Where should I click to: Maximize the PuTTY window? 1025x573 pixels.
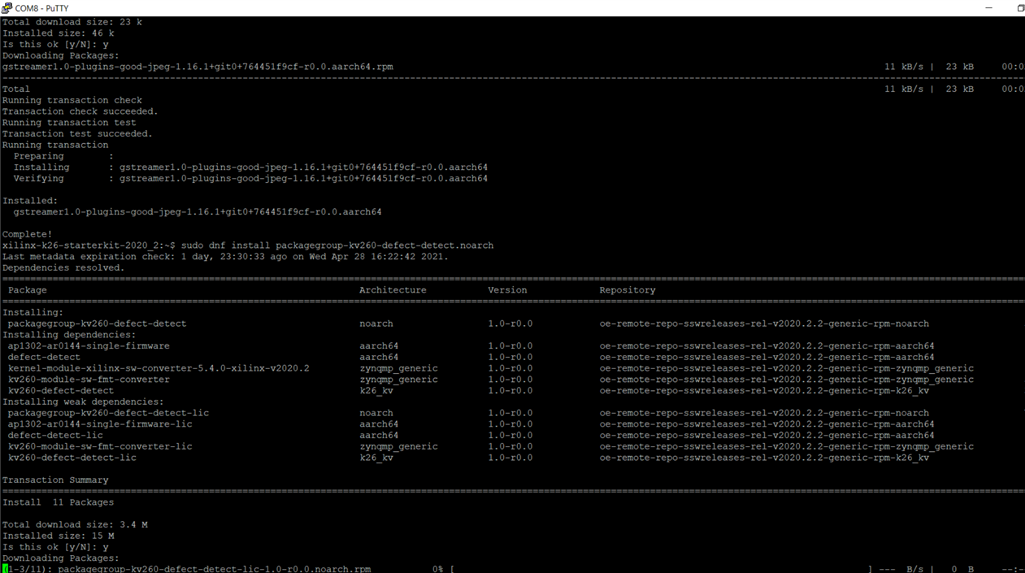point(1020,8)
